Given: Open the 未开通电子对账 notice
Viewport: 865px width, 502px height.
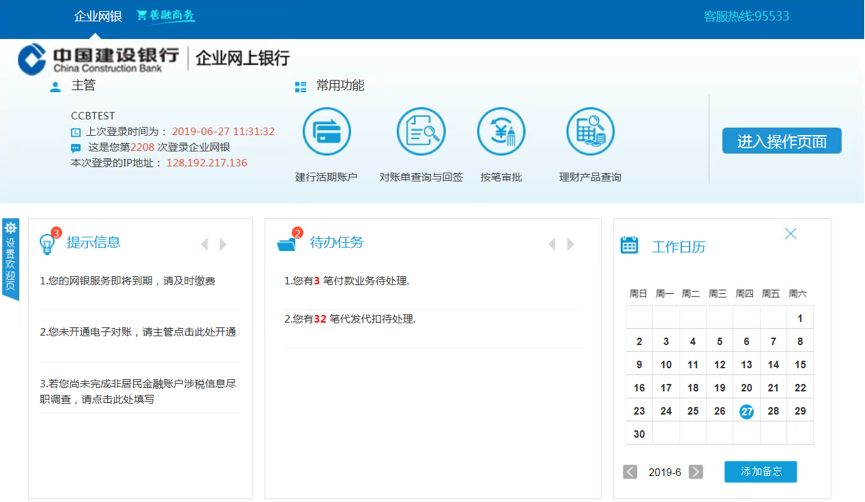Looking at the screenshot, I should tap(138, 332).
